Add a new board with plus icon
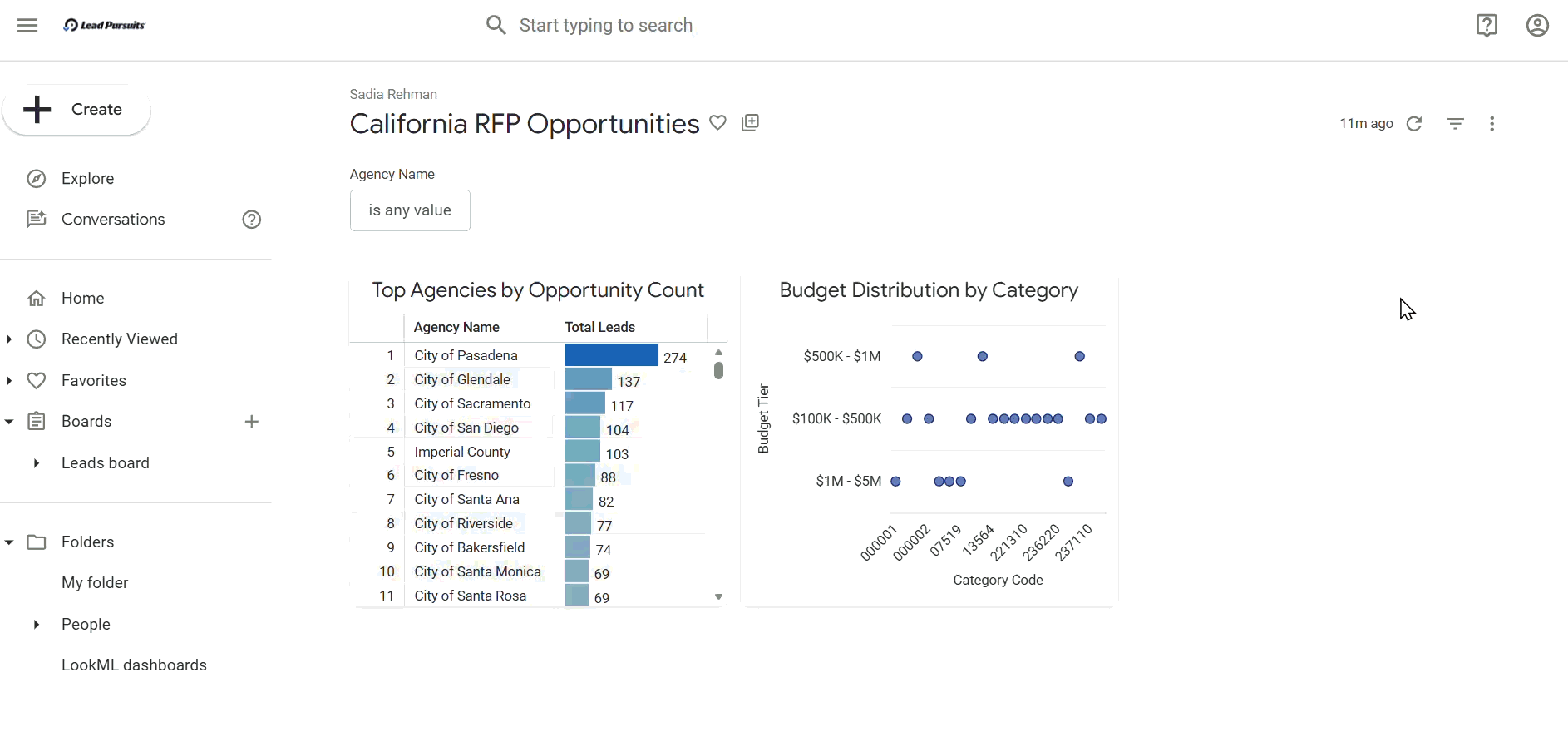The height and width of the screenshot is (737, 1568). click(x=252, y=422)
